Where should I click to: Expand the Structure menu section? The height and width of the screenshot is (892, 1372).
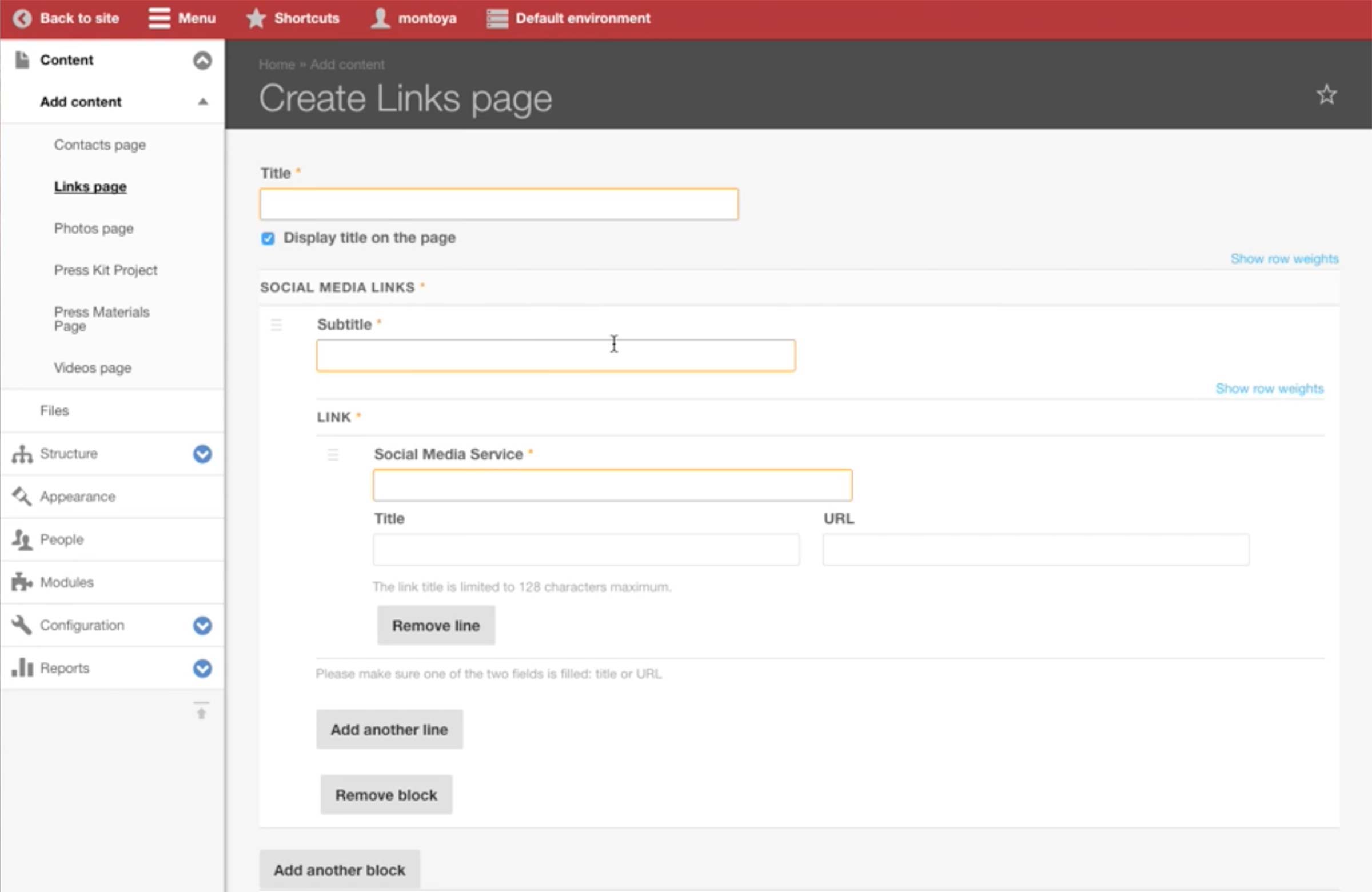click(202, 454)
